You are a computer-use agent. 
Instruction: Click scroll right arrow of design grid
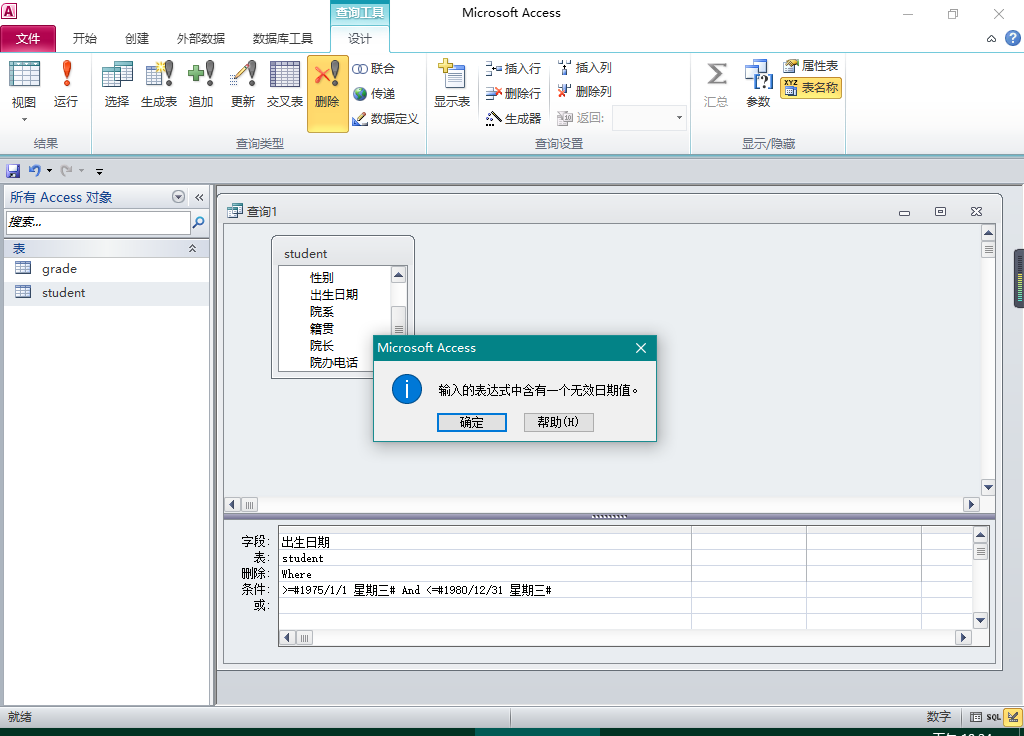[963, 637]
